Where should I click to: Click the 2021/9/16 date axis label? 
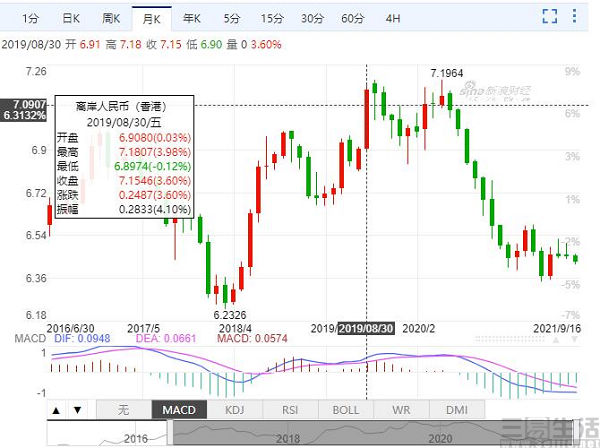coord(557,328)
